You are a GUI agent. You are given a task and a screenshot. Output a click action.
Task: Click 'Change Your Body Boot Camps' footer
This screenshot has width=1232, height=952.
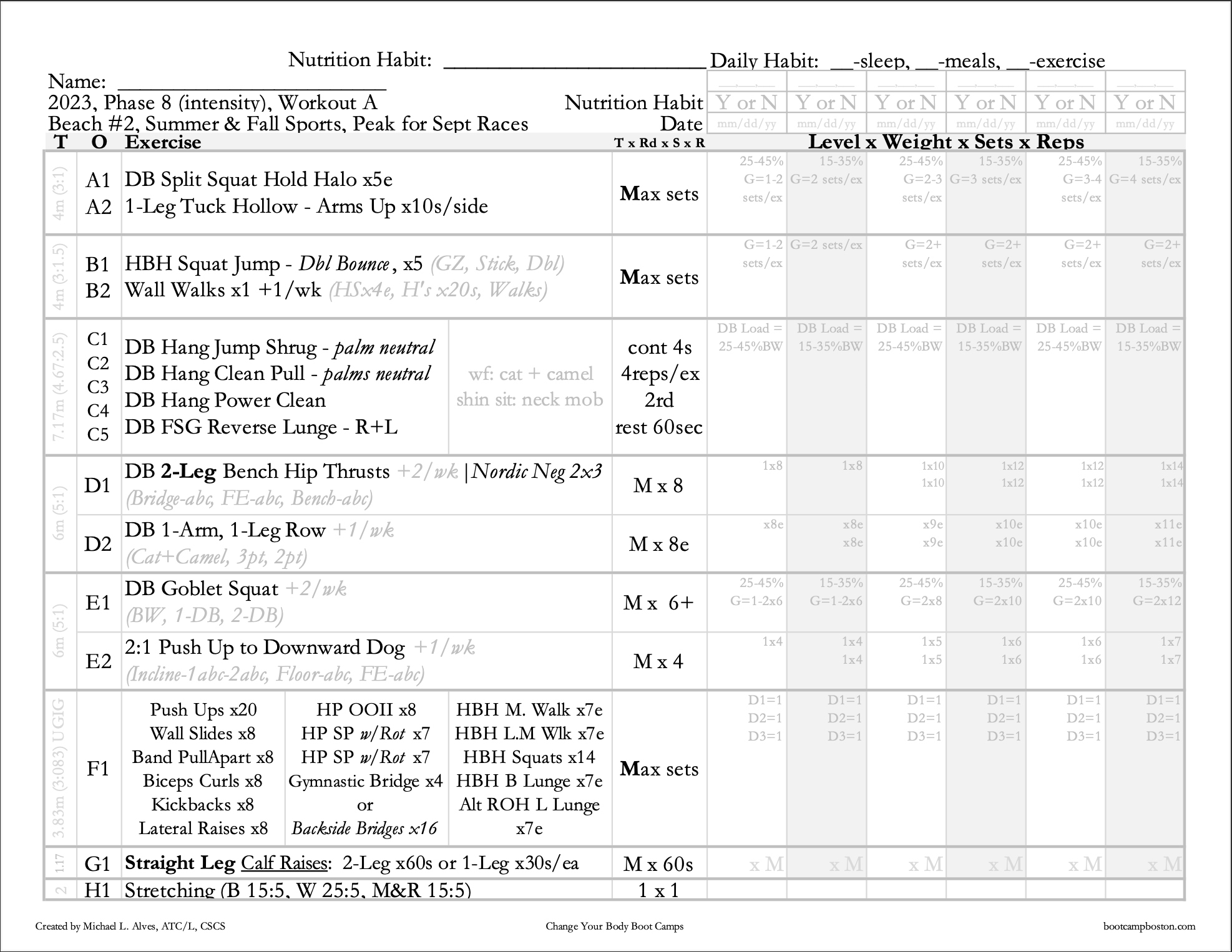[x=615, y=926]
